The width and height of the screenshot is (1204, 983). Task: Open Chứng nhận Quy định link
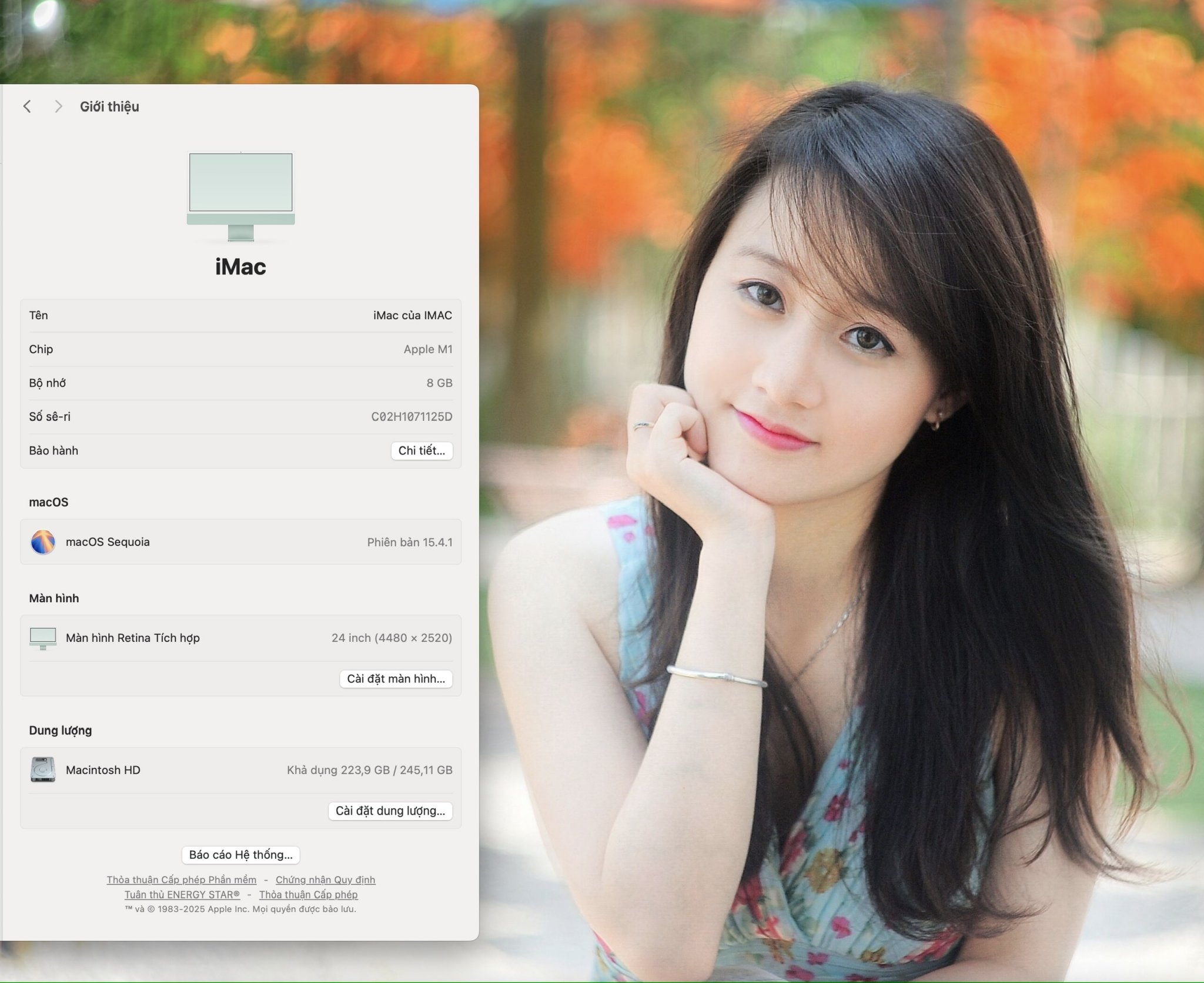(x=325, y=880)
